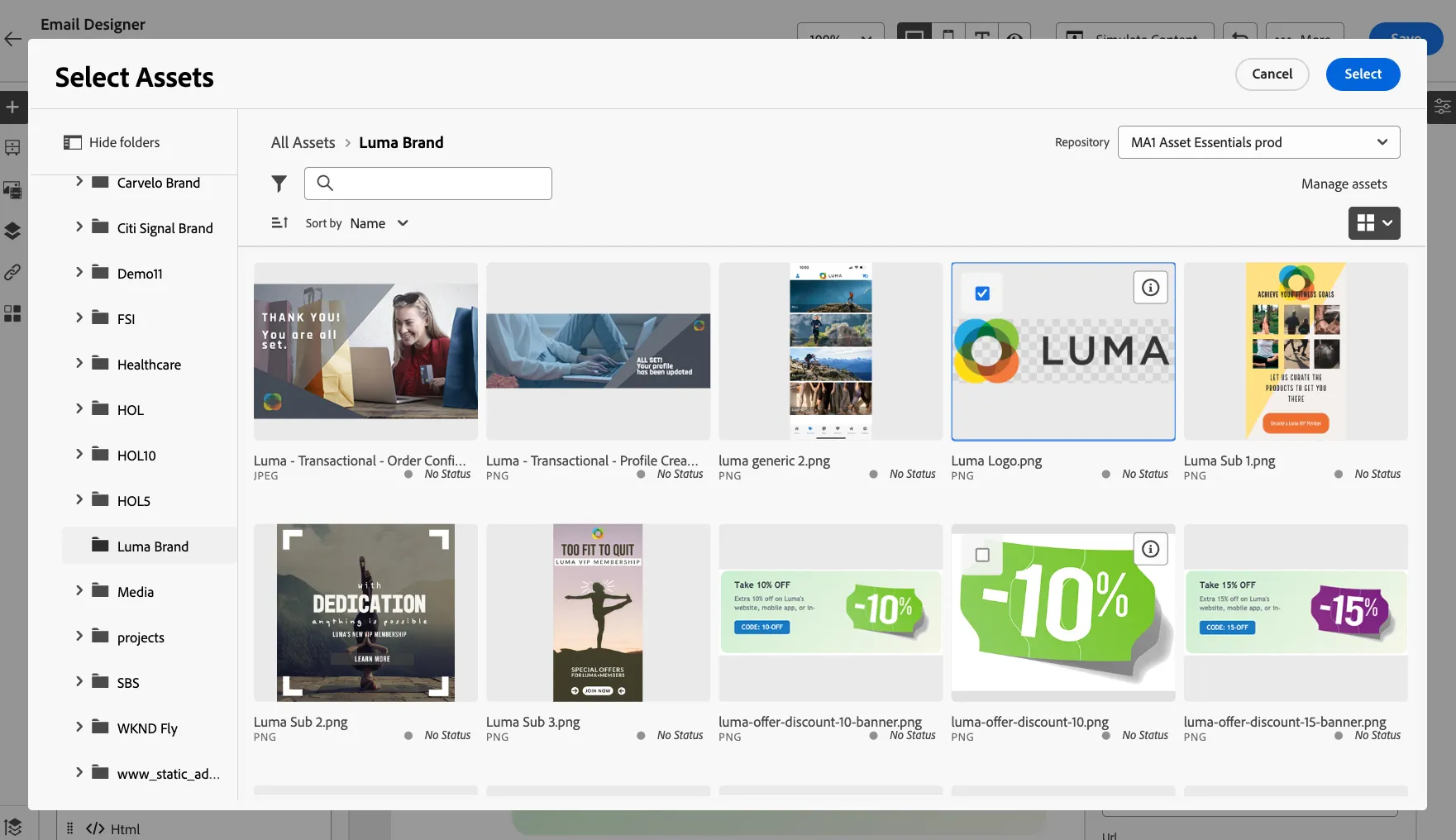This screenshot has height=840, width=1456.
Task: Open the asset picker icon in left rail
Action: 12,189
